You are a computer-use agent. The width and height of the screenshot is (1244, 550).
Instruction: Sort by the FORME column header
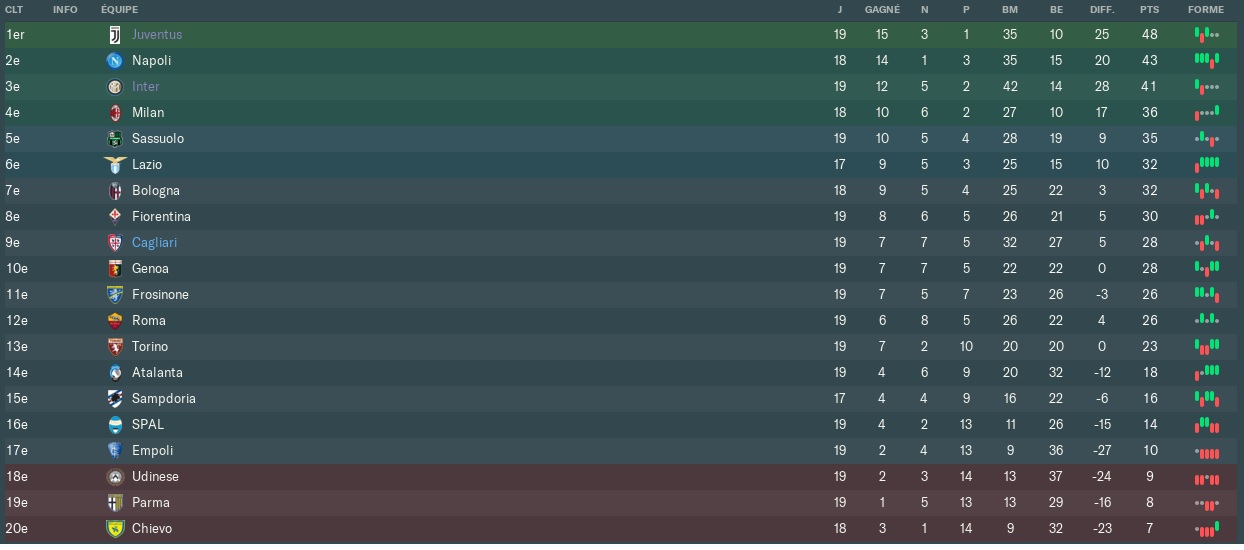pyautogui.click(x=1205, y=10)
